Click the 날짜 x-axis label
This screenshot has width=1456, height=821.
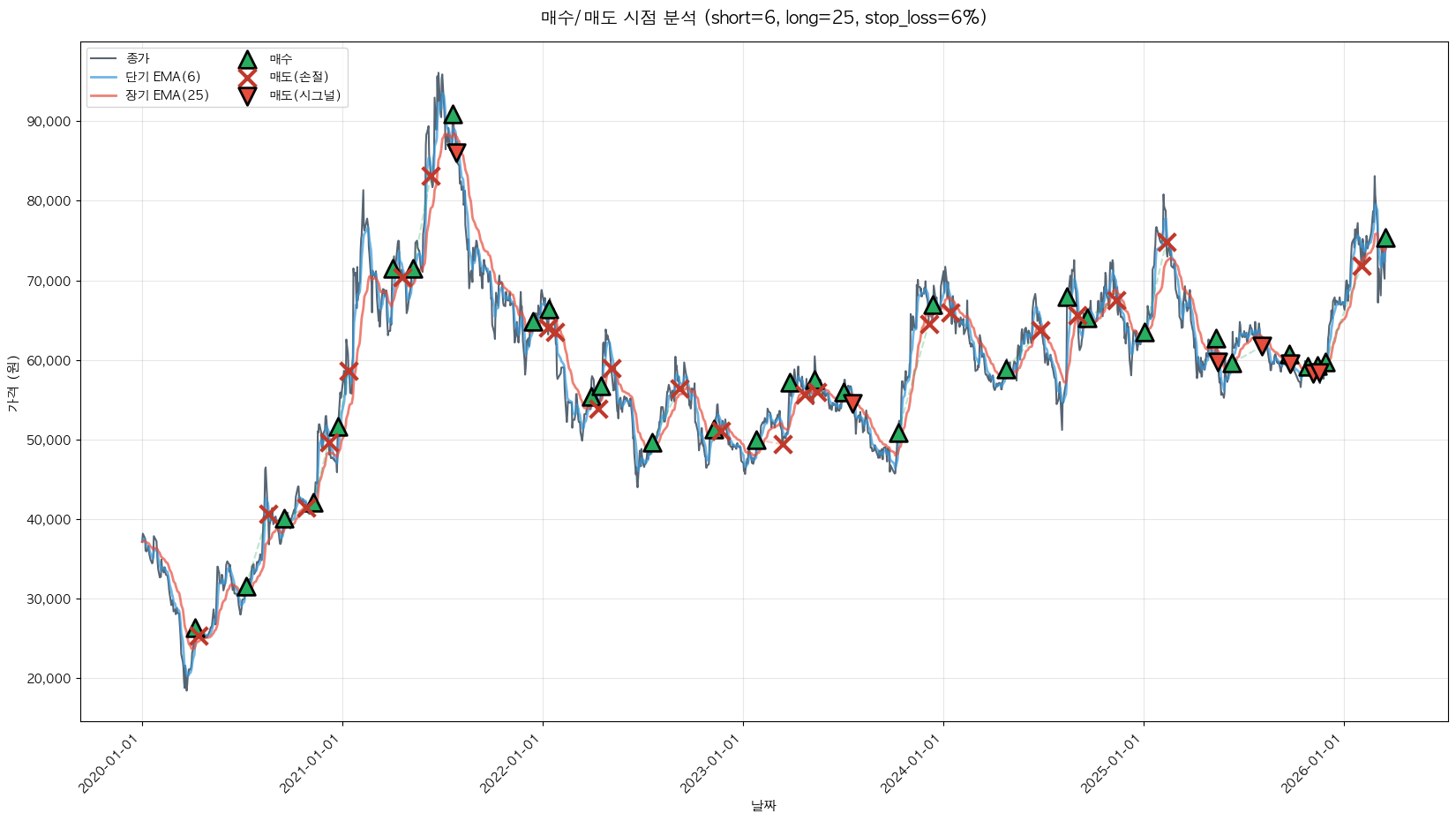763,805
